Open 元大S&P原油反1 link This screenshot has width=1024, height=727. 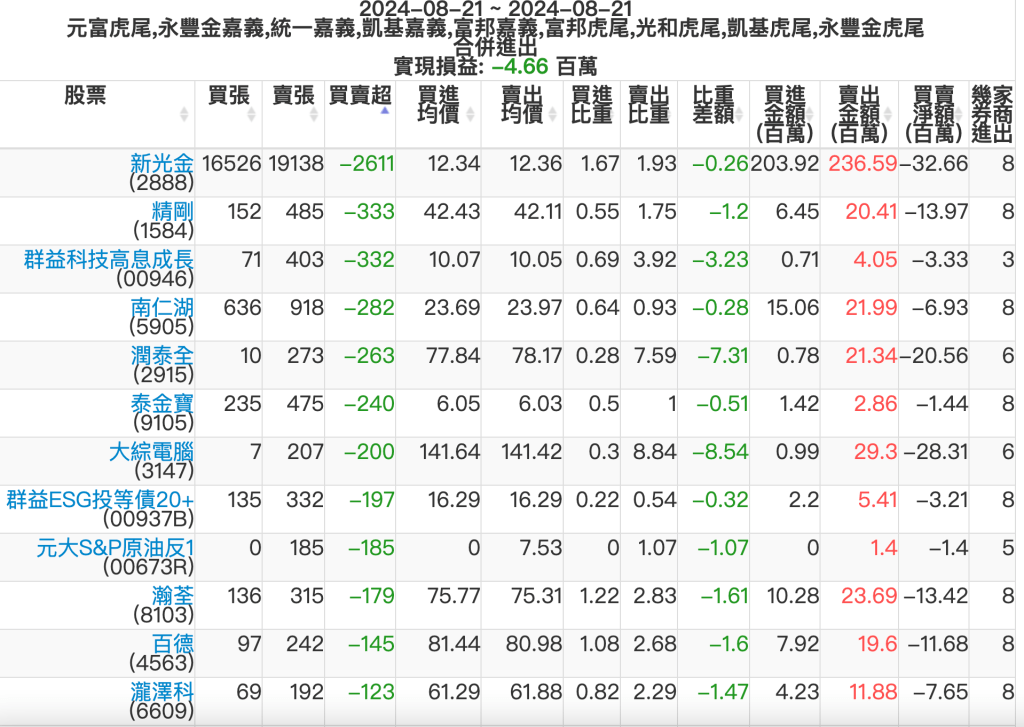[115, 548]
